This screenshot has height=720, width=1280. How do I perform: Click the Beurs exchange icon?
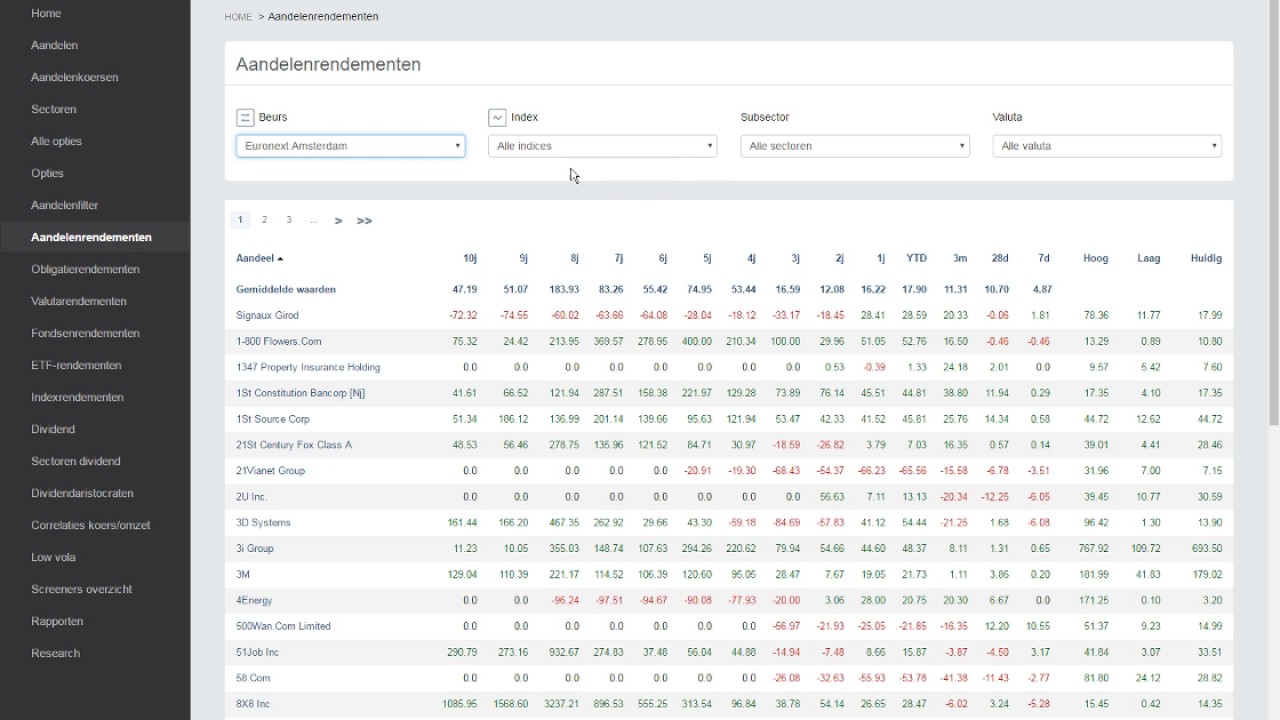(245, 118)
